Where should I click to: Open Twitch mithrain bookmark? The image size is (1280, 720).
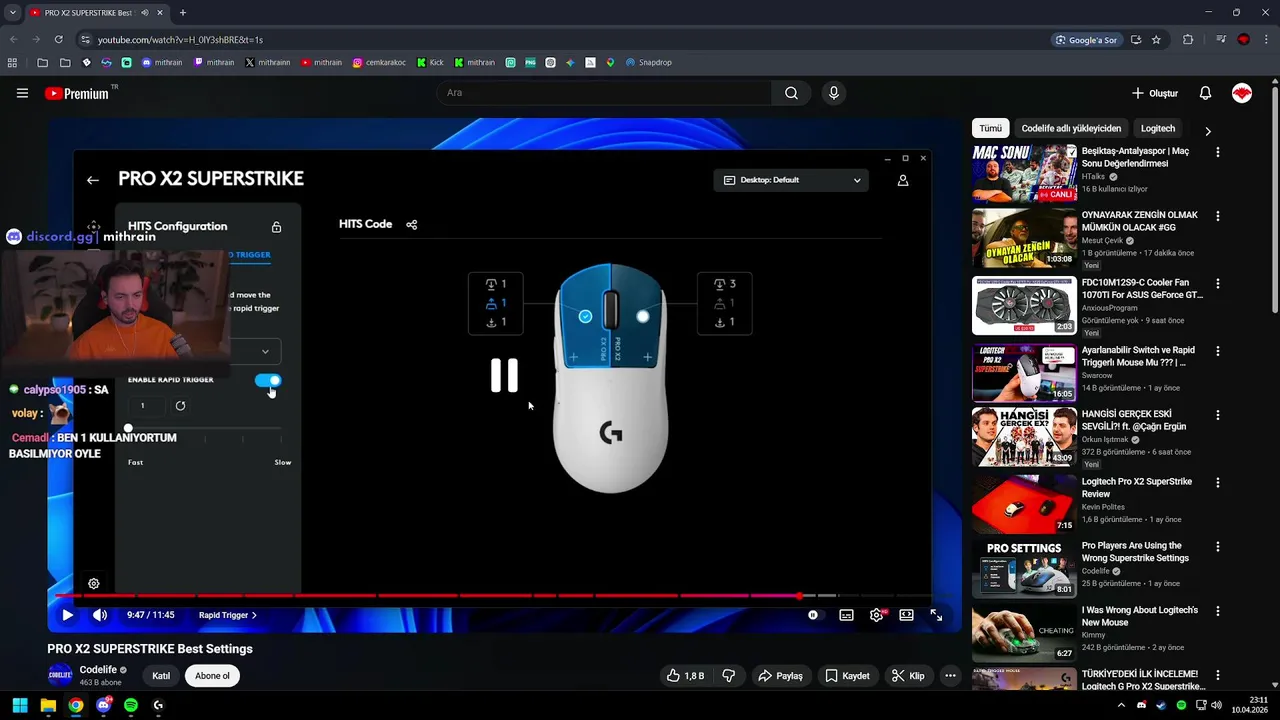pyautogui.click(x=214, y=62)
